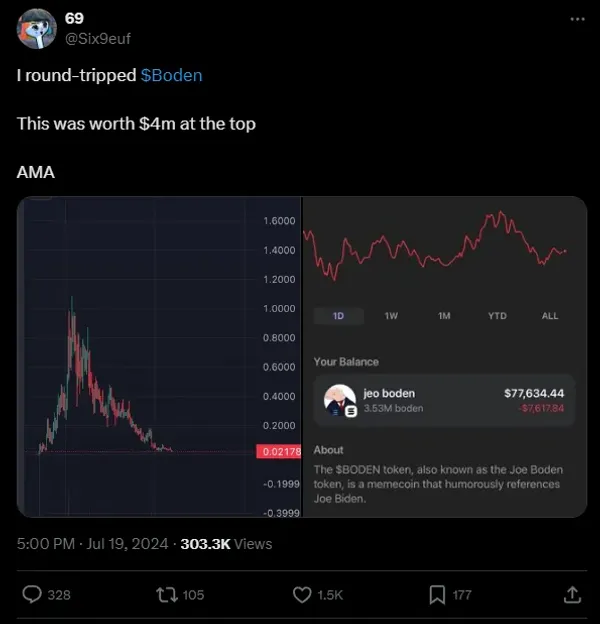
Task: Click the 0.02178 red price label
Action: click(x=279, y=452)
